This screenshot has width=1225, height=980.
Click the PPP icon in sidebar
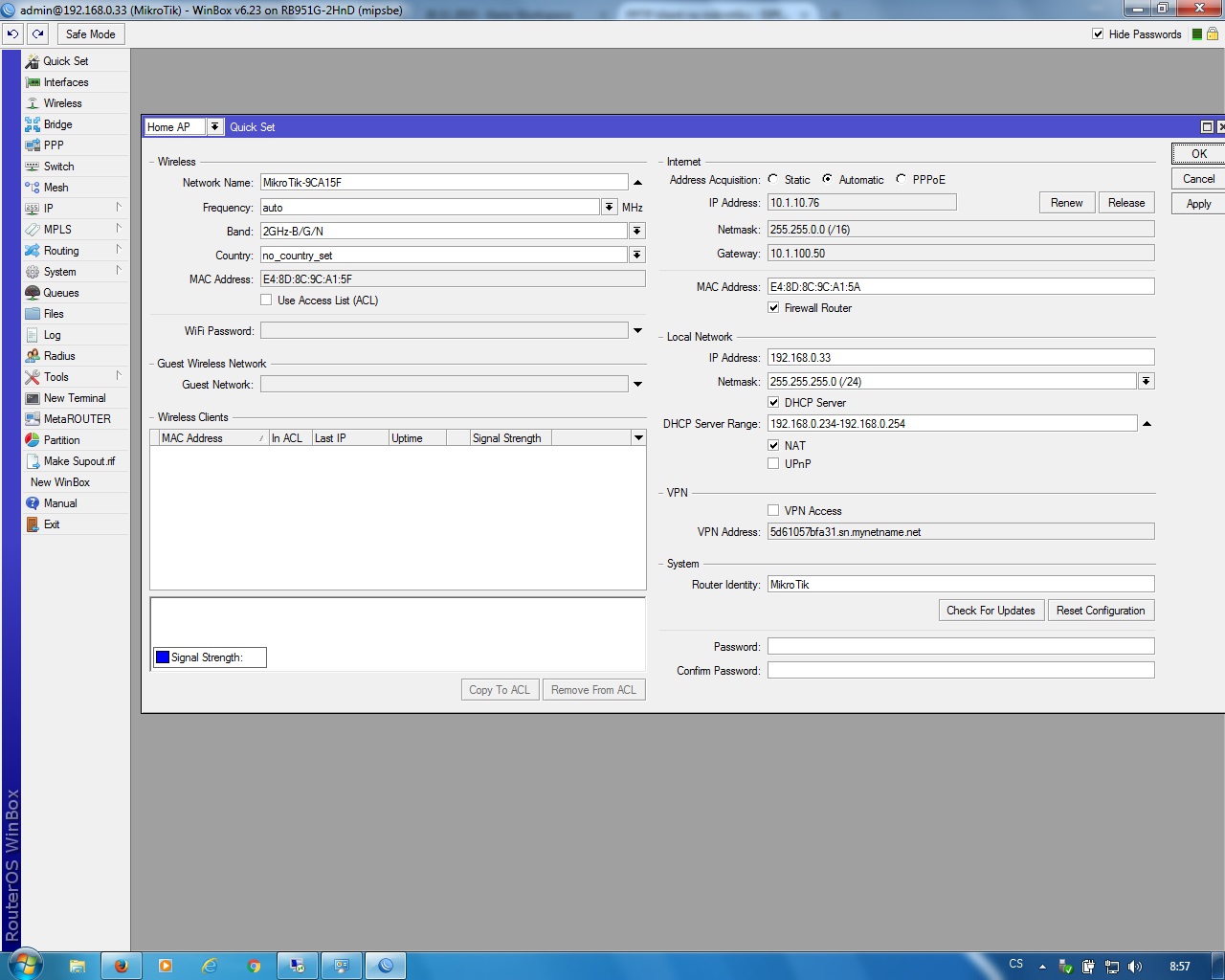point(33,145)
